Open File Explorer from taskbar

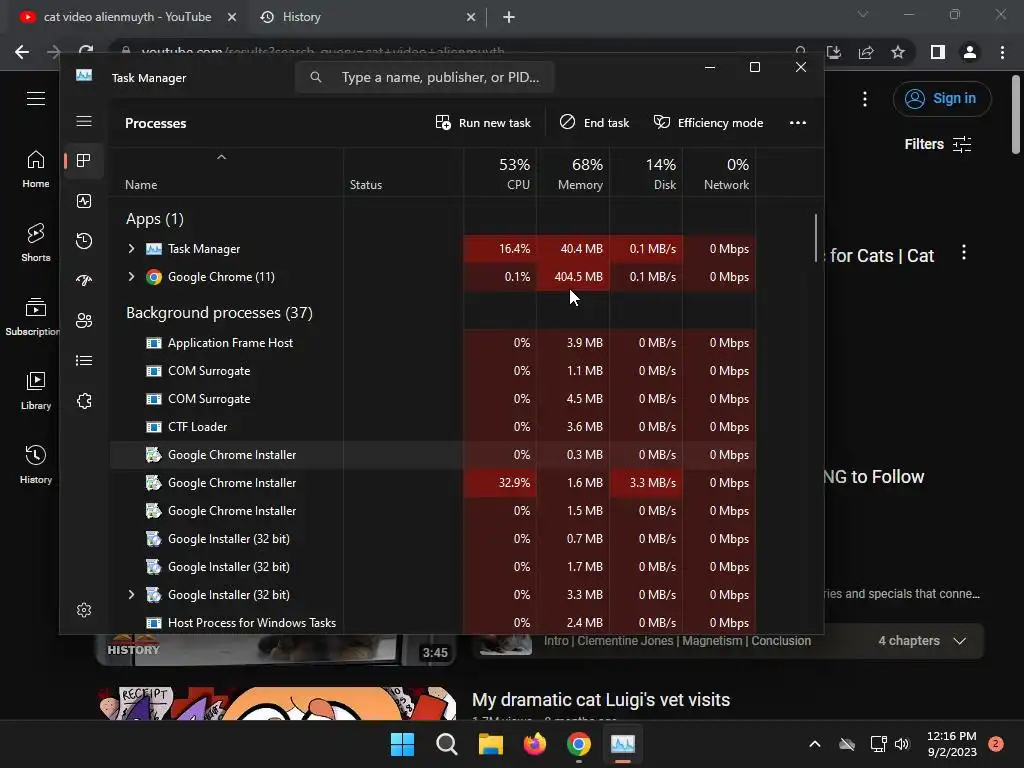pos(491,744)
